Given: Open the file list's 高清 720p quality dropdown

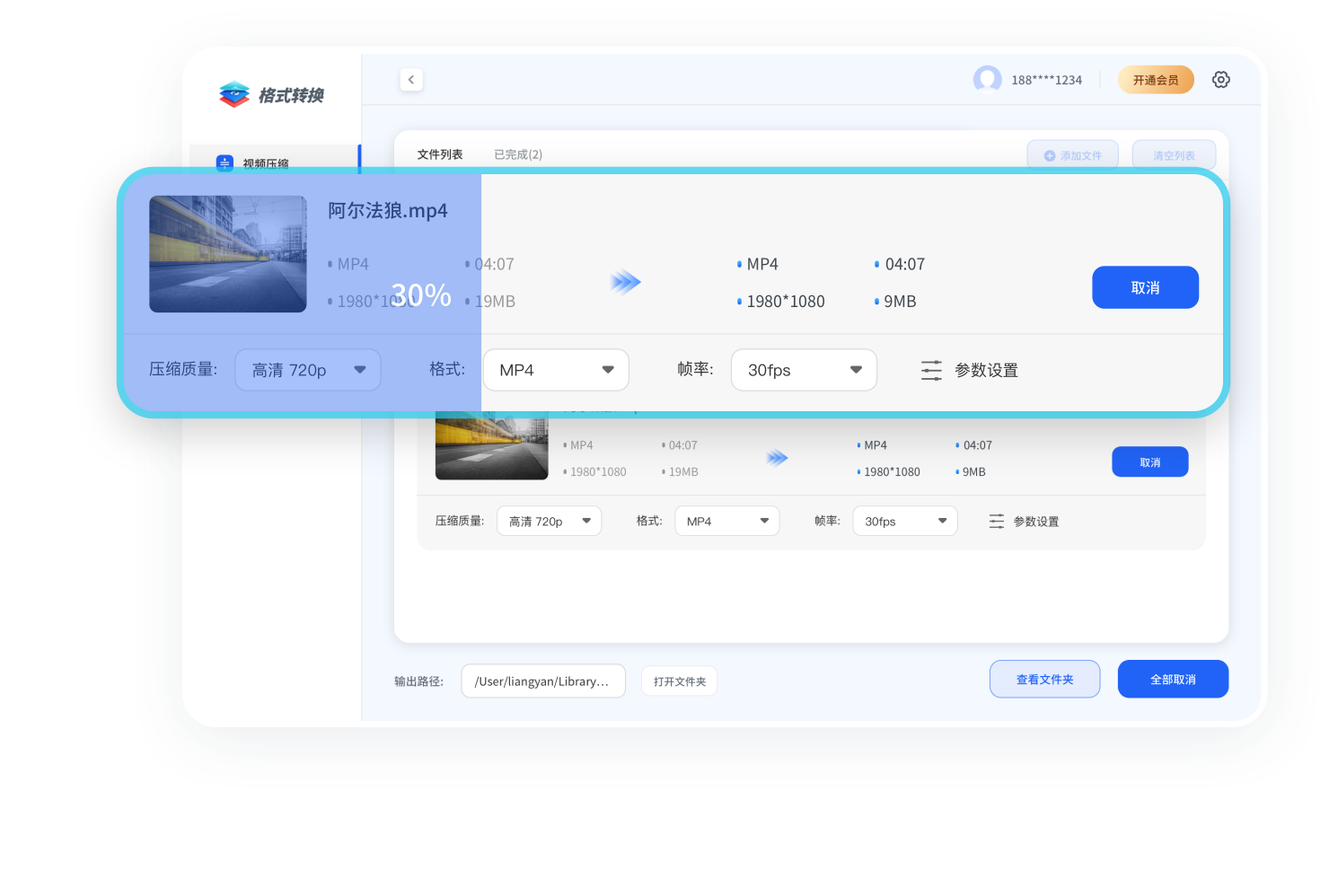Looking at the screenshot, I should (x=550, y=521).
